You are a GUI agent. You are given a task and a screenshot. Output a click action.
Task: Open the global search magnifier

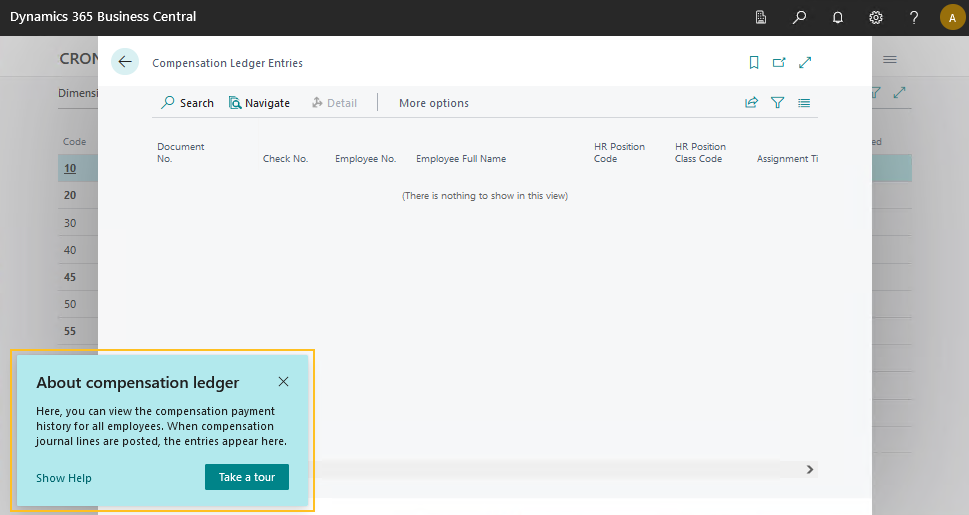coord(799,17)
